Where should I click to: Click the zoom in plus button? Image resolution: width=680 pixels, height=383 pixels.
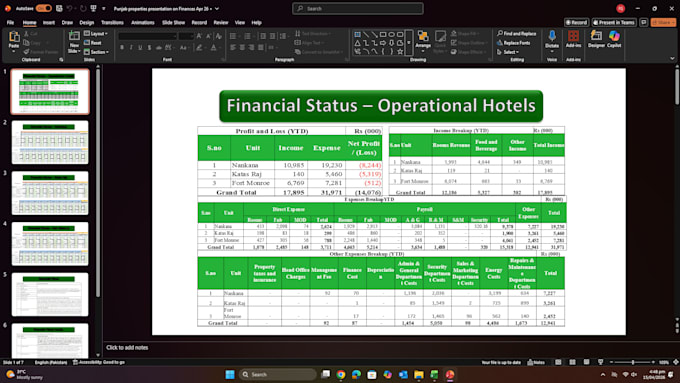point(654,362)
